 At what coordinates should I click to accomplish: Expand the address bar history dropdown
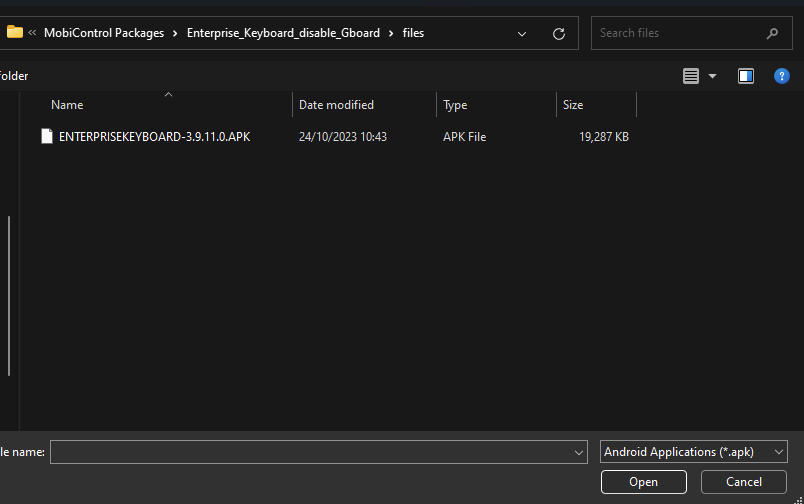coord(522,34)
